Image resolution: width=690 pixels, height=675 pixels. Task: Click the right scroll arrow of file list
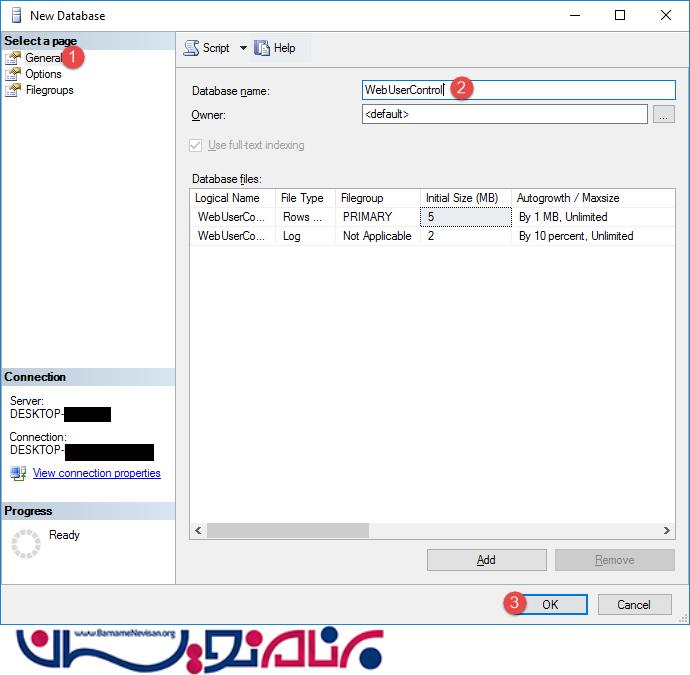click(667, 530)
